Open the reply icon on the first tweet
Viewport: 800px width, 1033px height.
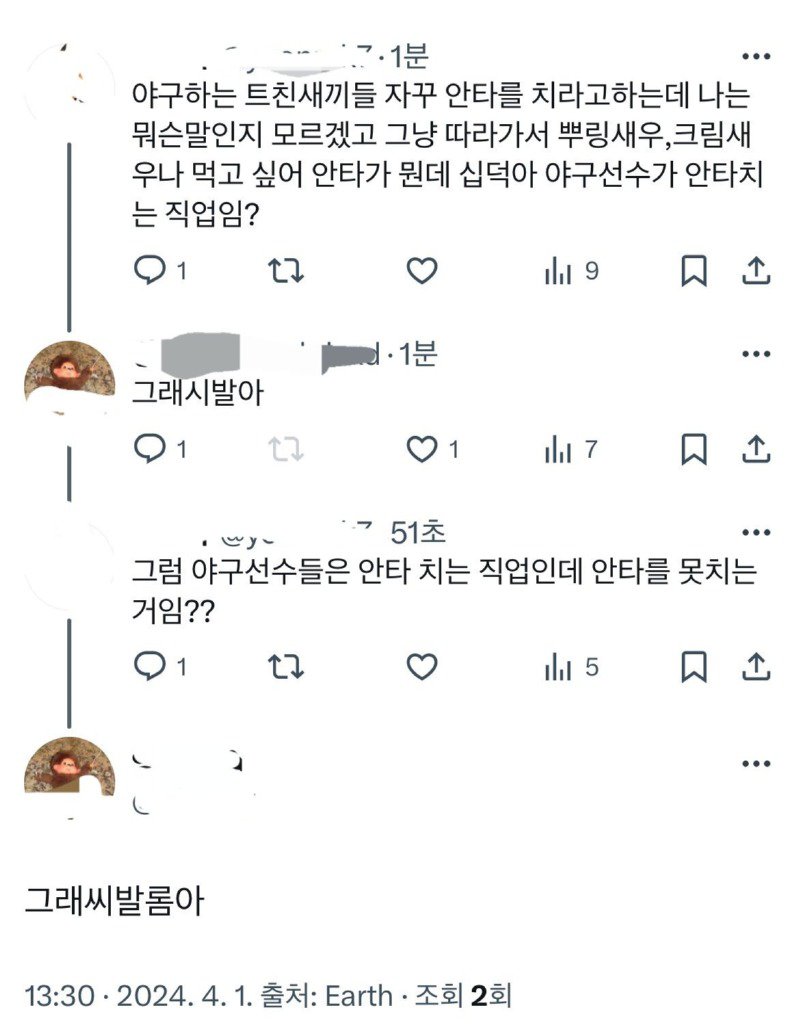(151, 268)
